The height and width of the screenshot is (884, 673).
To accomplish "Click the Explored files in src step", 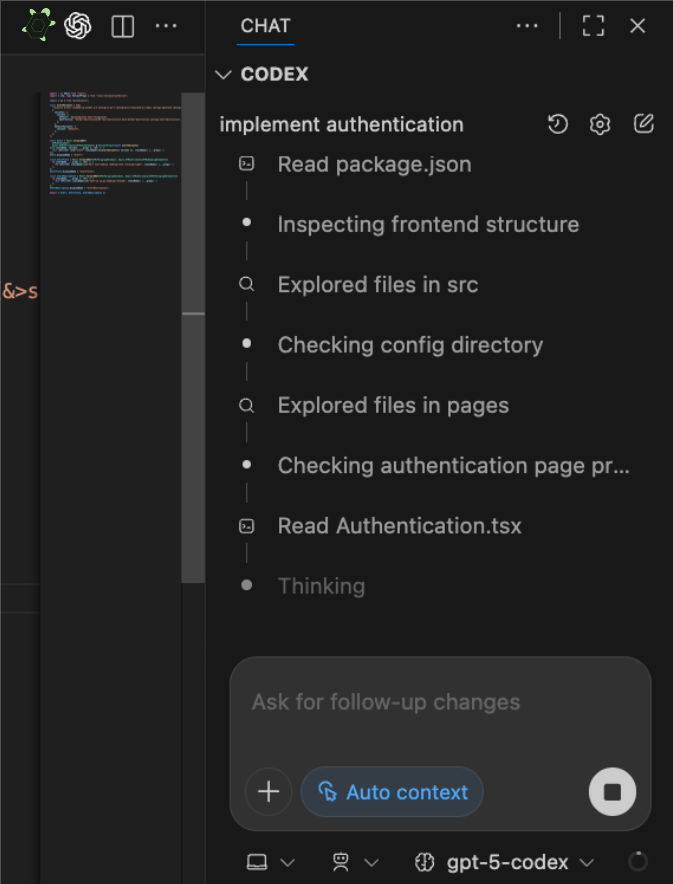I will pos(377,285).
